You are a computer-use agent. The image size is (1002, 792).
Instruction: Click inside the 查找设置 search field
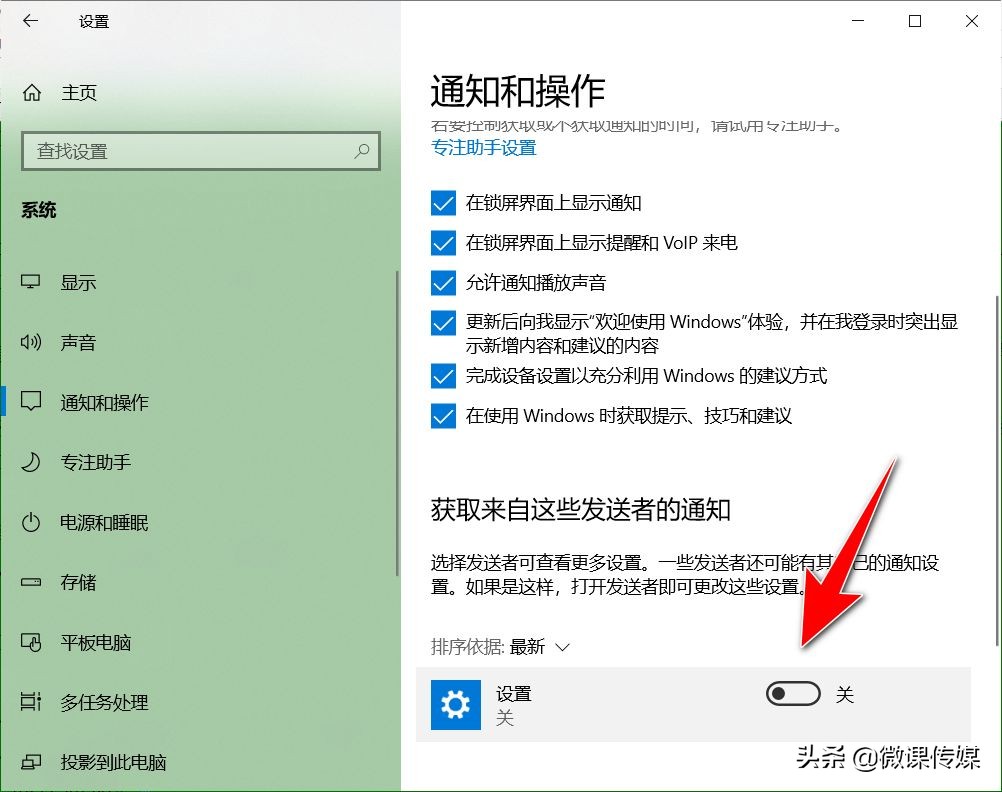pyautogui.click(x=200, y=151)
